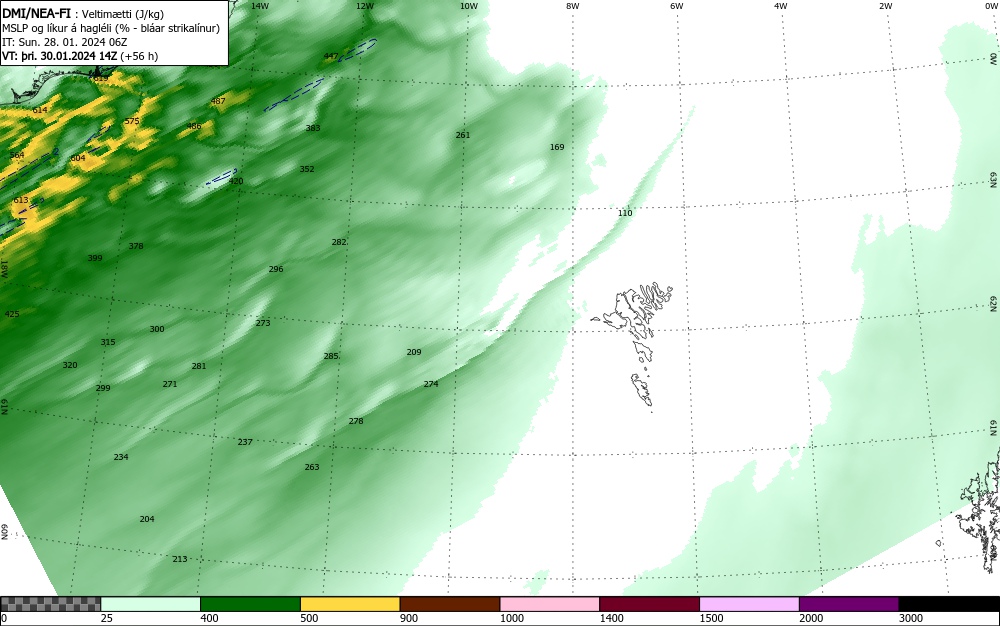This screenshot has width=1000, height=626.
Task: Click the map value '213'
Action: tap(180, 559)
